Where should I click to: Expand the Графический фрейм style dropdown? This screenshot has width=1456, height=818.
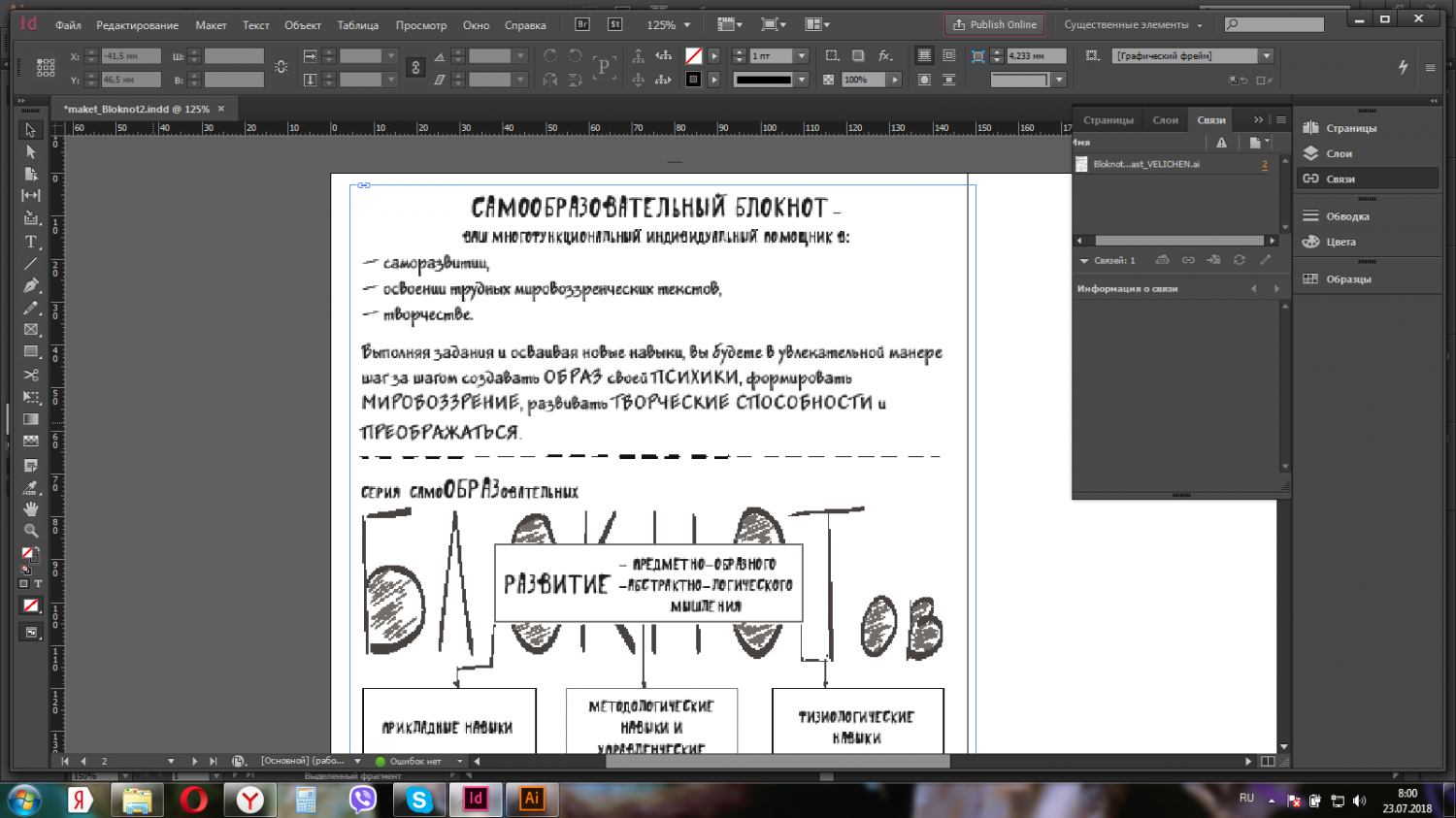coord(1266,56)
